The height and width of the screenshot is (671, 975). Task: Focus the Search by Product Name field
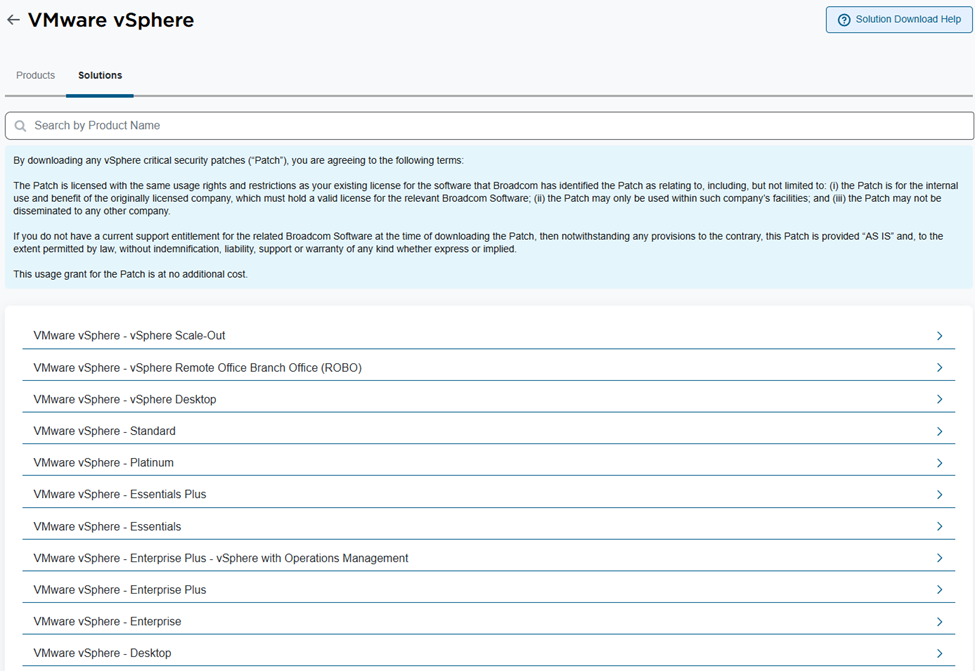490,126
